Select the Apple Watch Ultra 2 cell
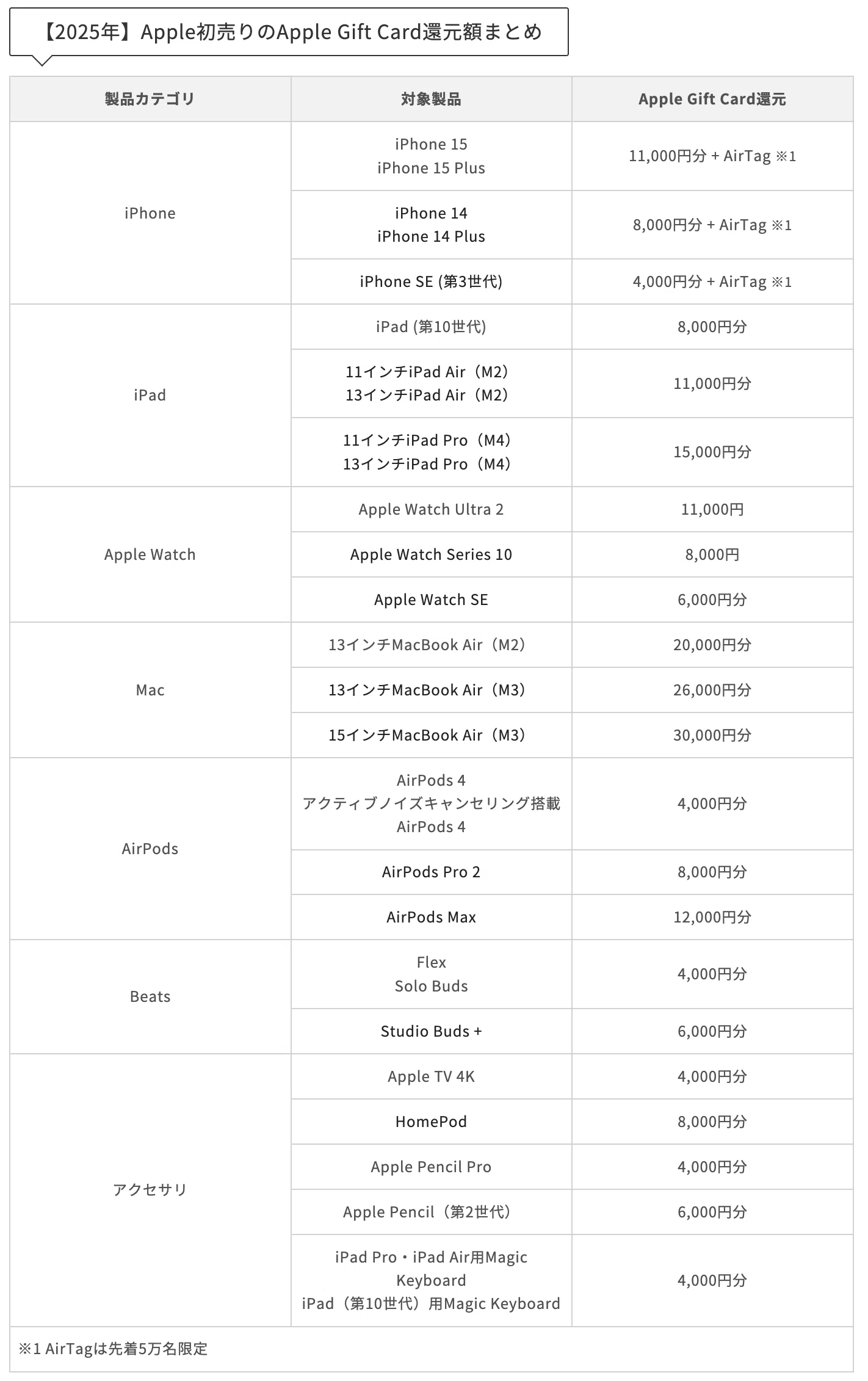This screenshot has height=1381, width=868. 432,509
